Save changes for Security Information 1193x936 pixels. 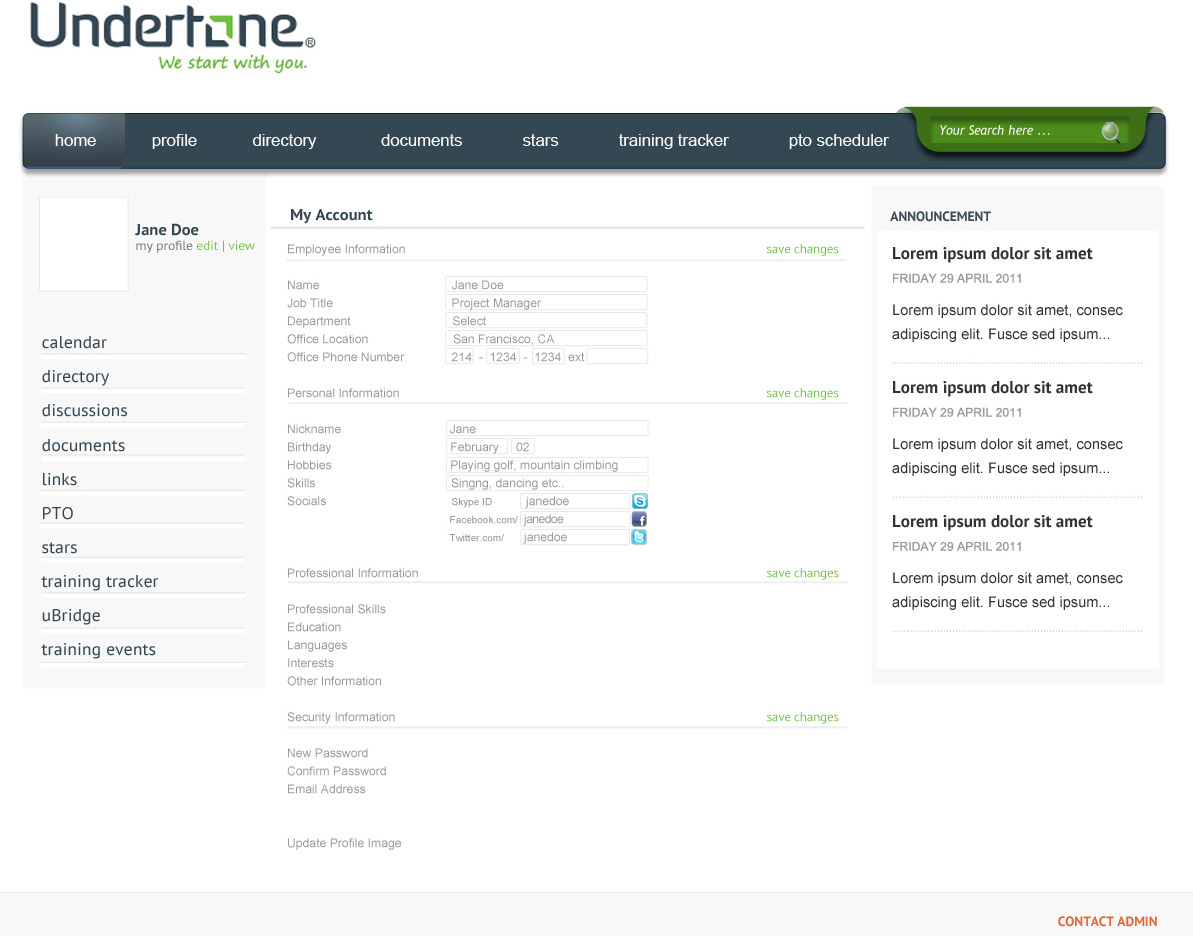(802, 717)
